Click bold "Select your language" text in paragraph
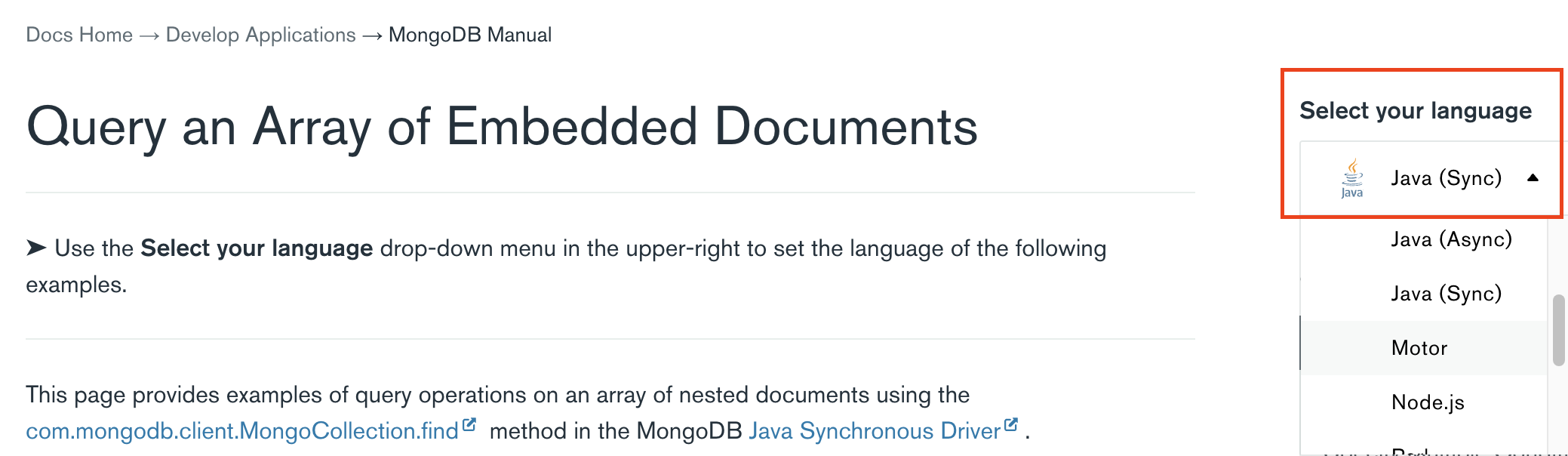The width and height of the screenshot is (1568, 456). (257, 248)
